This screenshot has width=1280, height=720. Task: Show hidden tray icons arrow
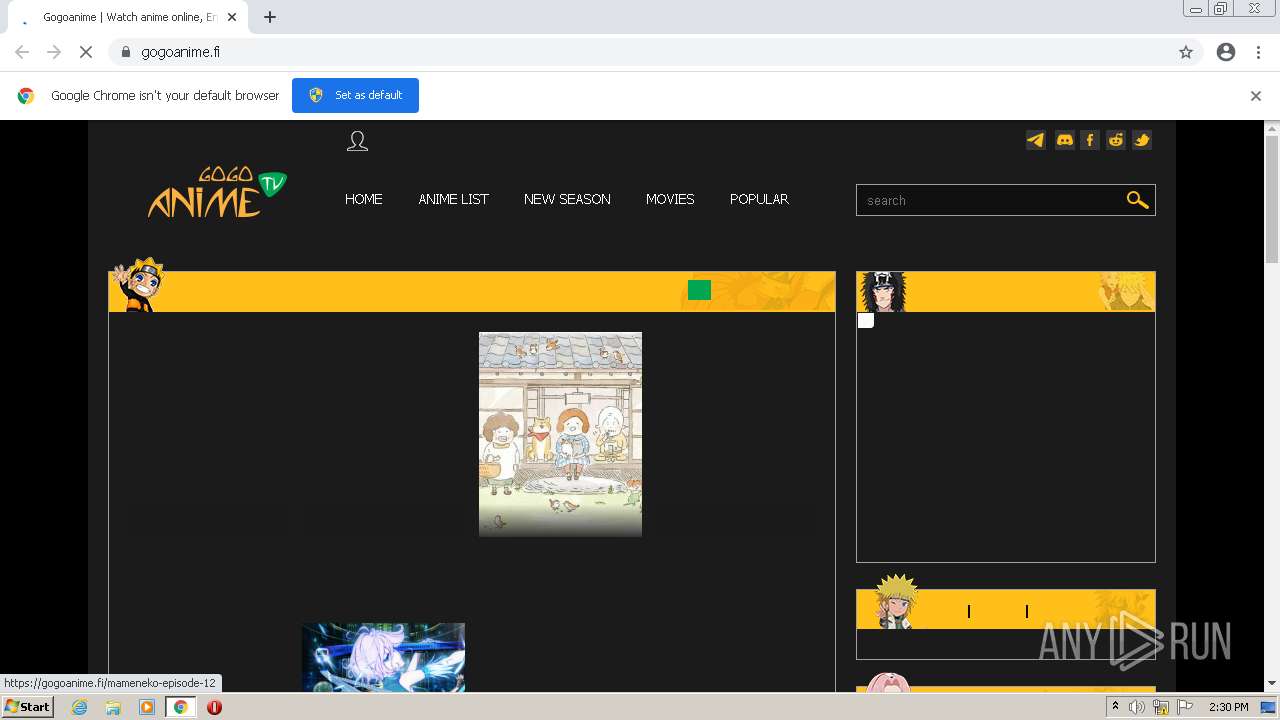(1115, 707)
